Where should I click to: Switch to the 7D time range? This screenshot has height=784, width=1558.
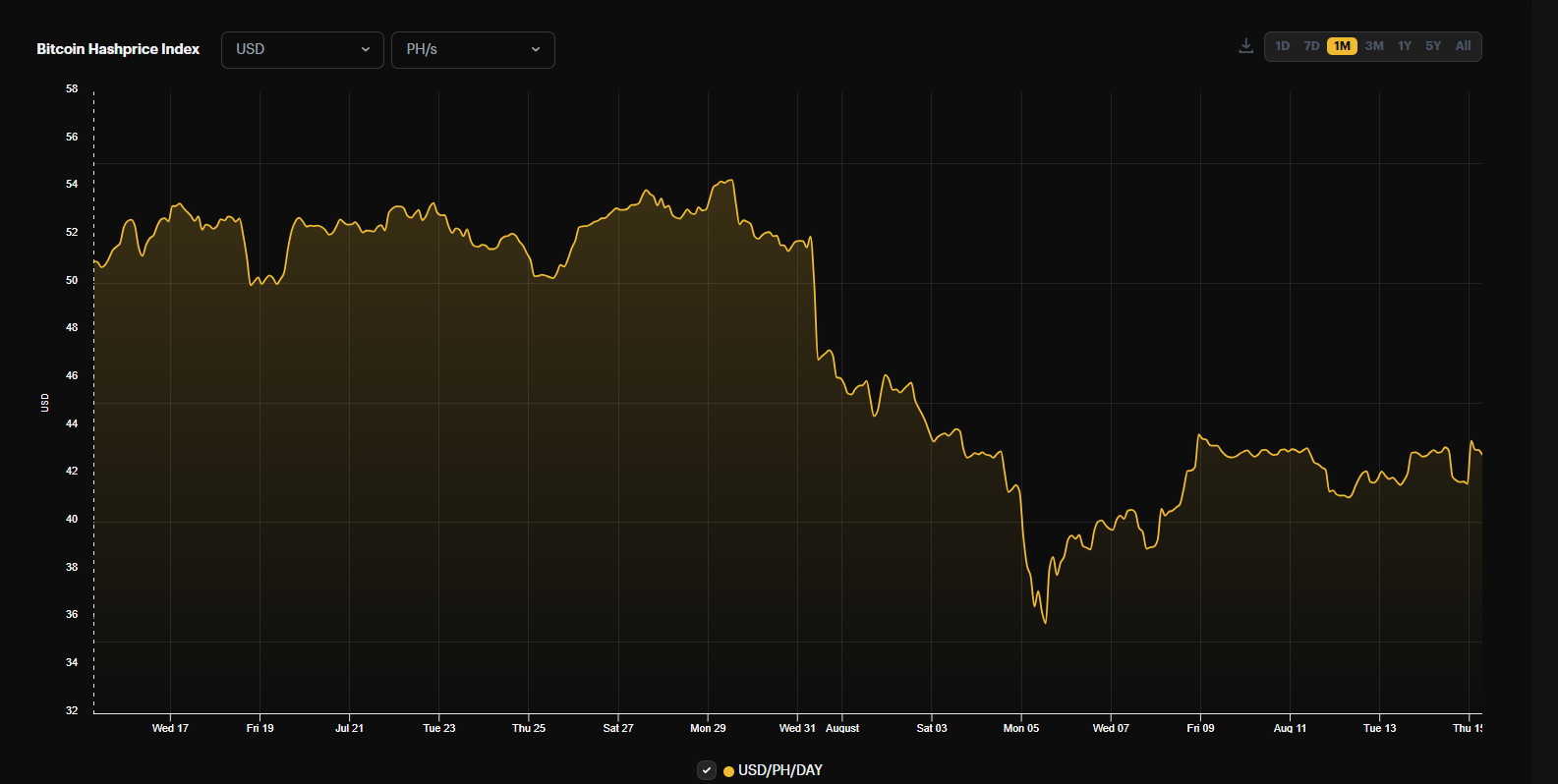(x=1311, y=46)
